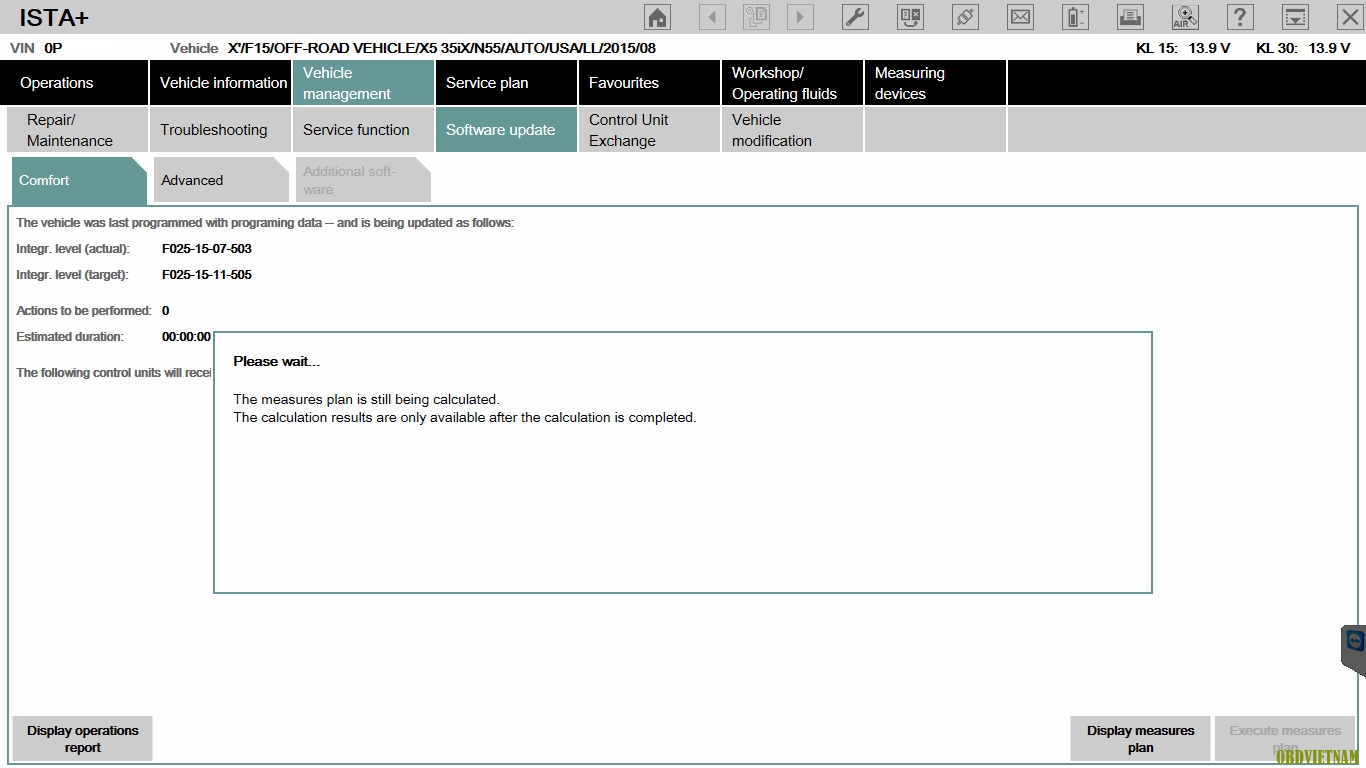Click actual level F025-15-07-503
This screenshot has width=1366, height=768.
[x=207, y=249]
